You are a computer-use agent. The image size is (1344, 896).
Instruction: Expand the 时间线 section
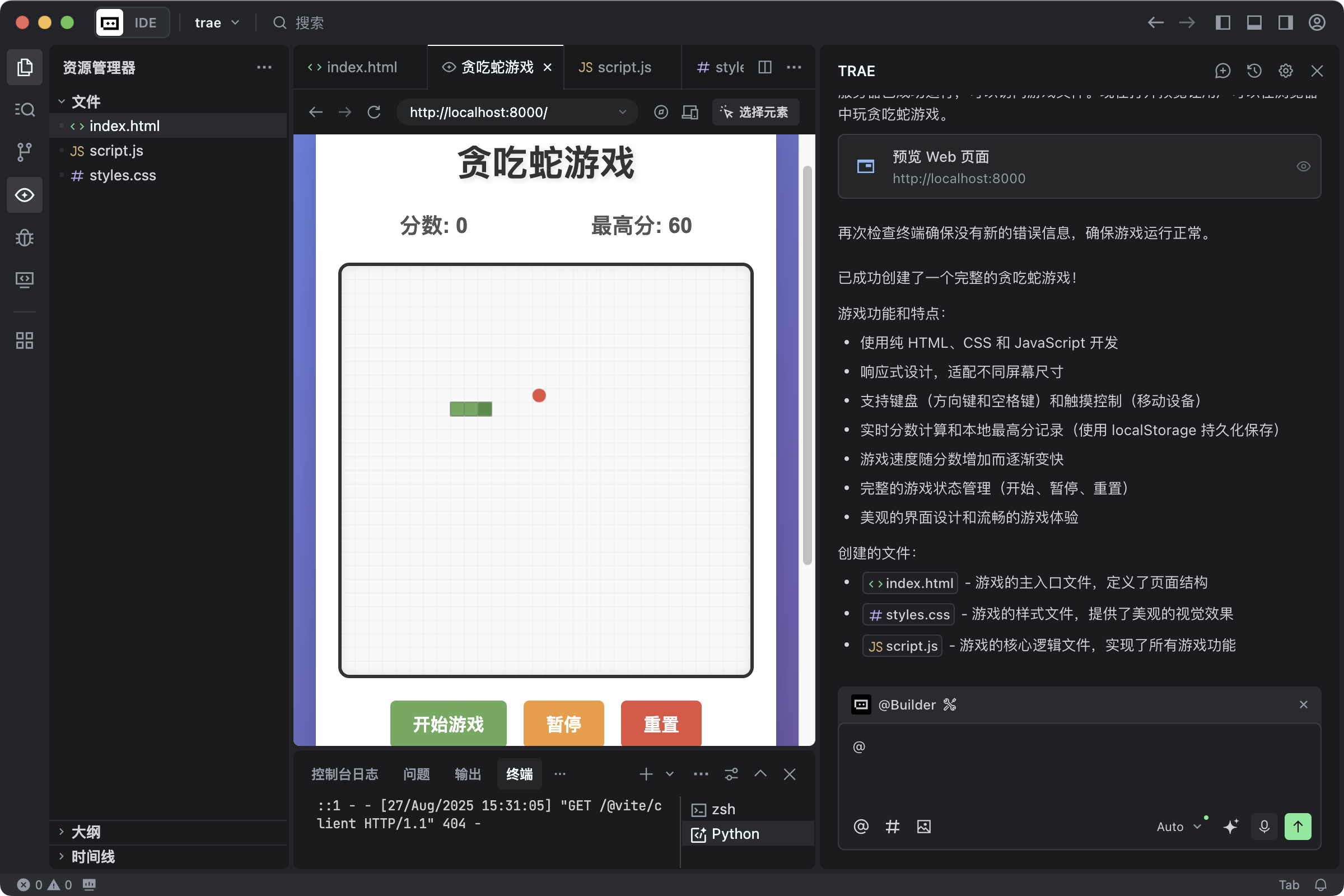coord(61,856)
